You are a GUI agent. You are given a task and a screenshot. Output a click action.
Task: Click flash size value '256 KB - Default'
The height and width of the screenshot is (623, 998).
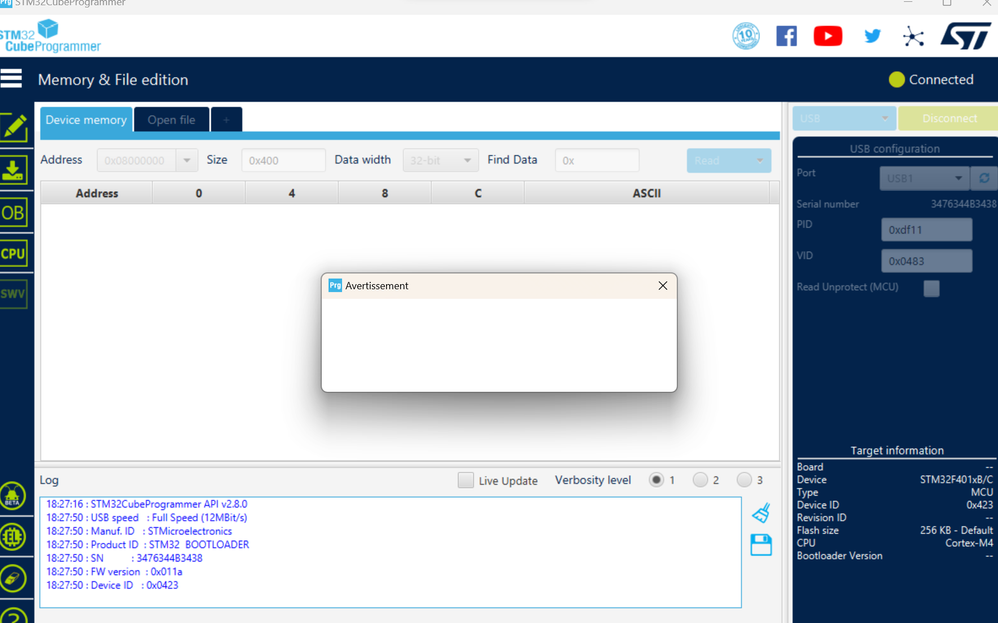point(956,530)
